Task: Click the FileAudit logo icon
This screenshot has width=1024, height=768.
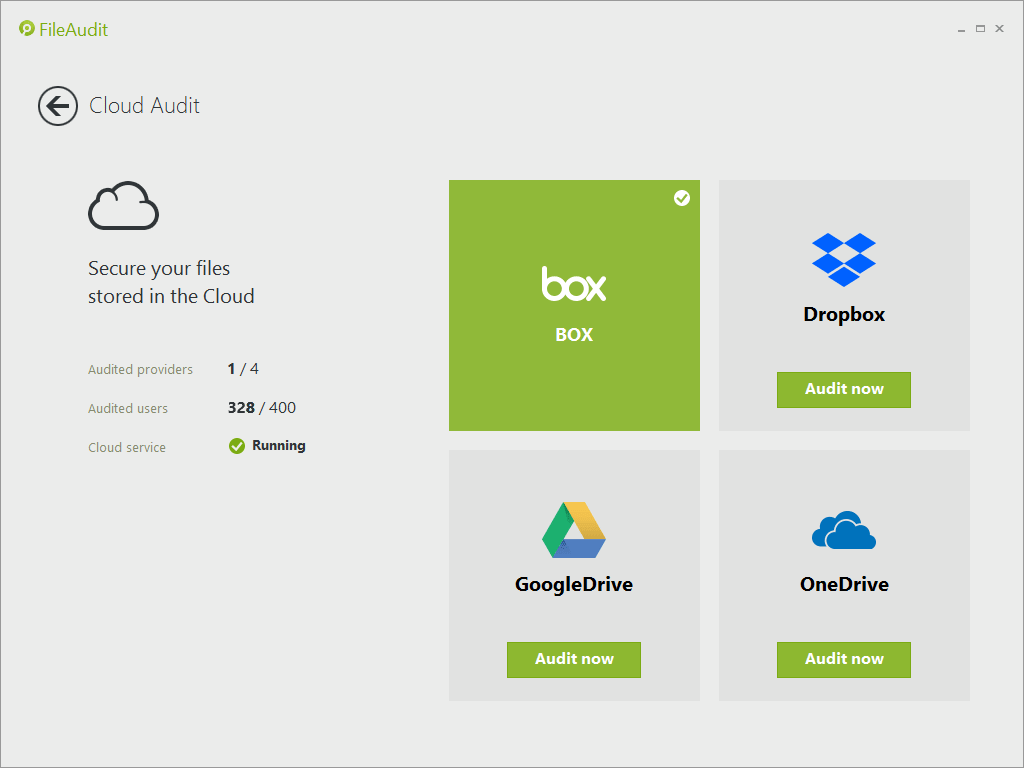Action: (x=27, y=29)
